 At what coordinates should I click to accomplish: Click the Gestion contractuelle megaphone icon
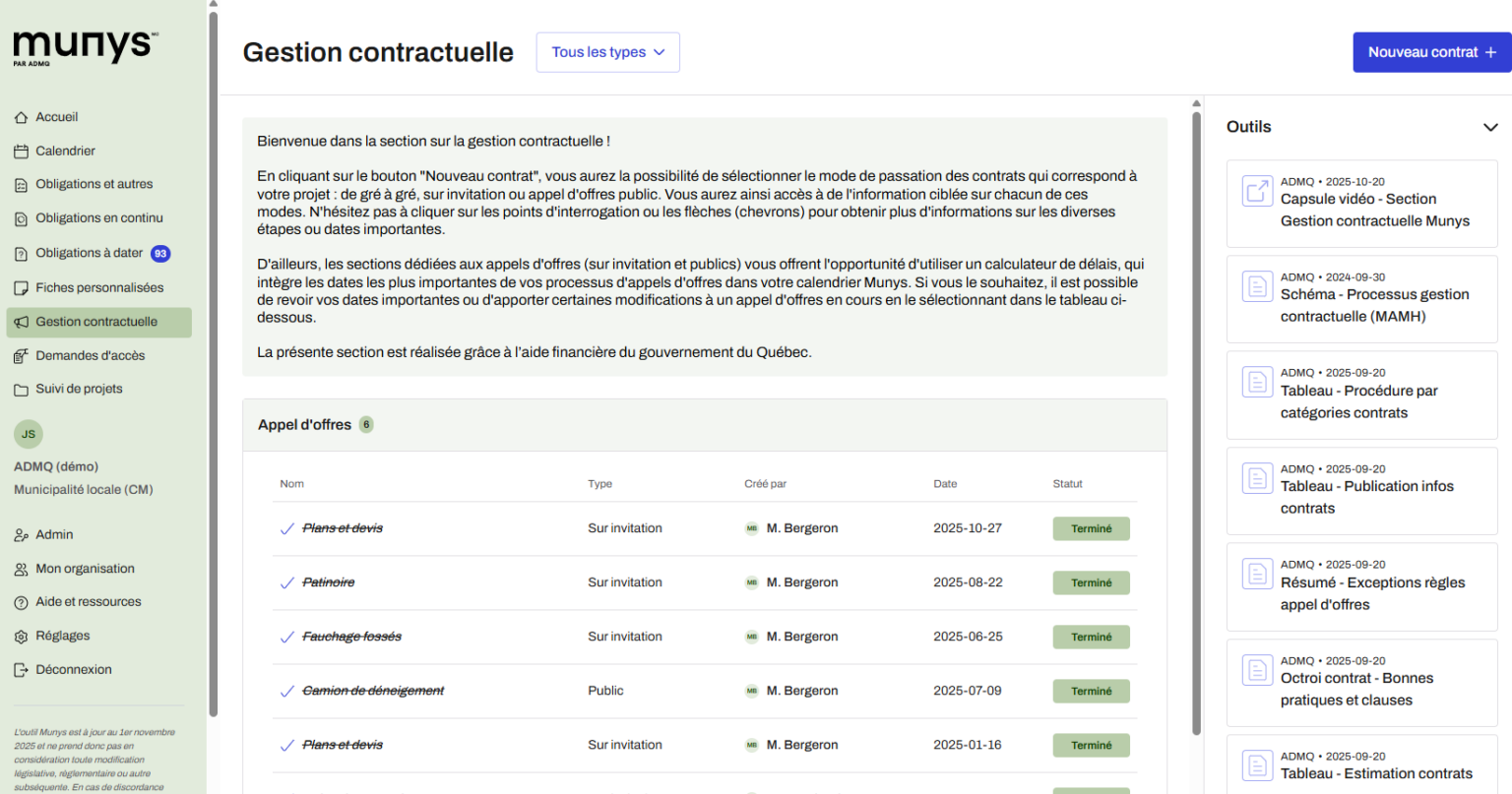click(21, 322)
